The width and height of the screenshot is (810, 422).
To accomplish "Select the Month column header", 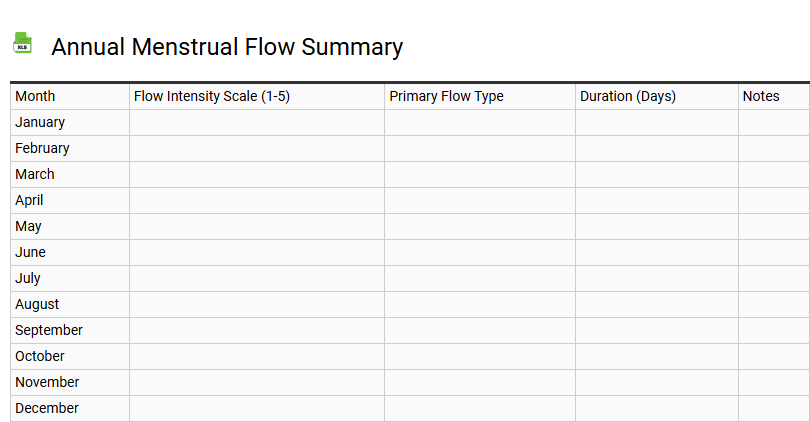I will [x=70, y=96].
